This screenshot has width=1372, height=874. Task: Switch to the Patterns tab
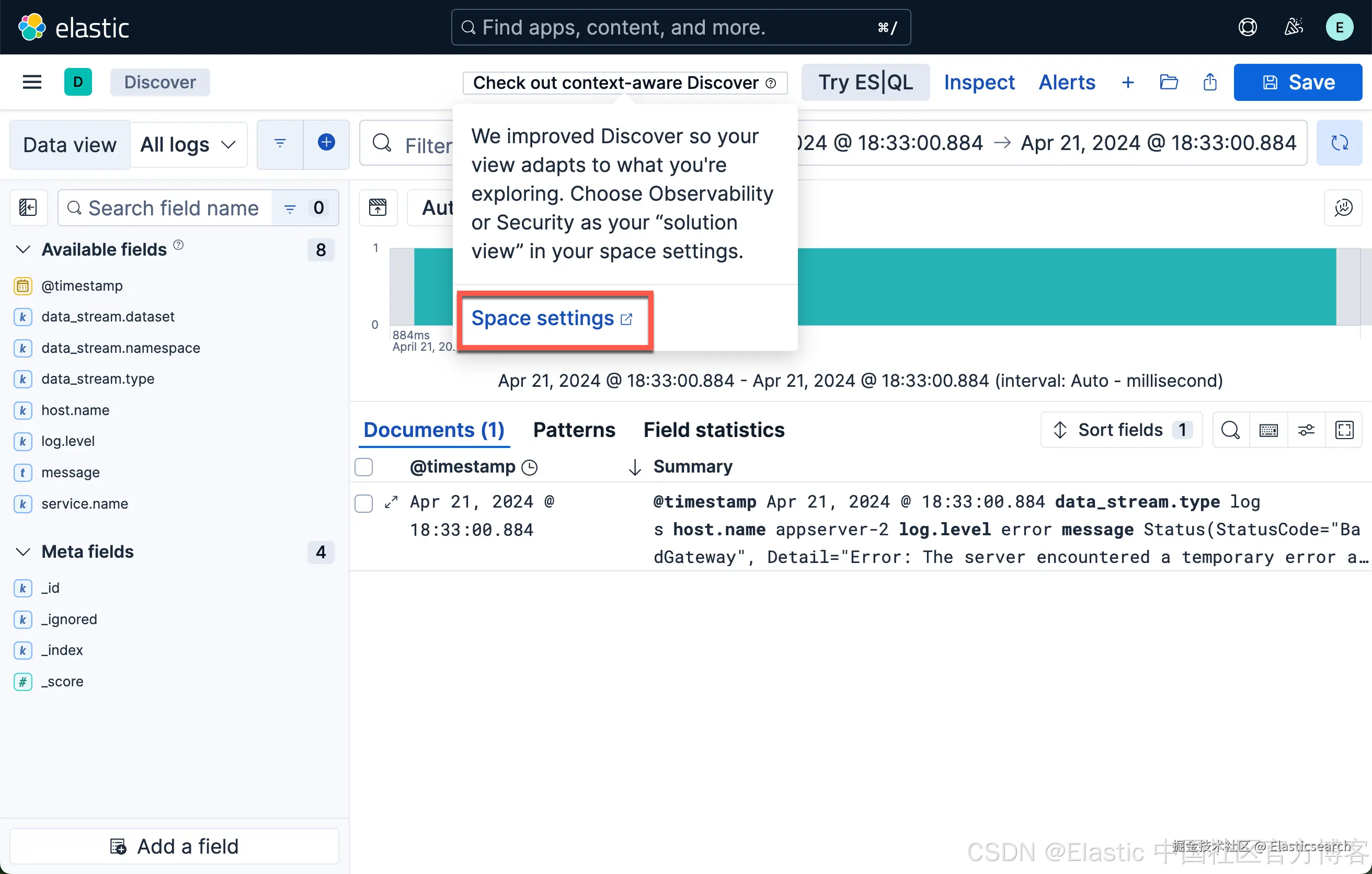click(x=574, y=430)
